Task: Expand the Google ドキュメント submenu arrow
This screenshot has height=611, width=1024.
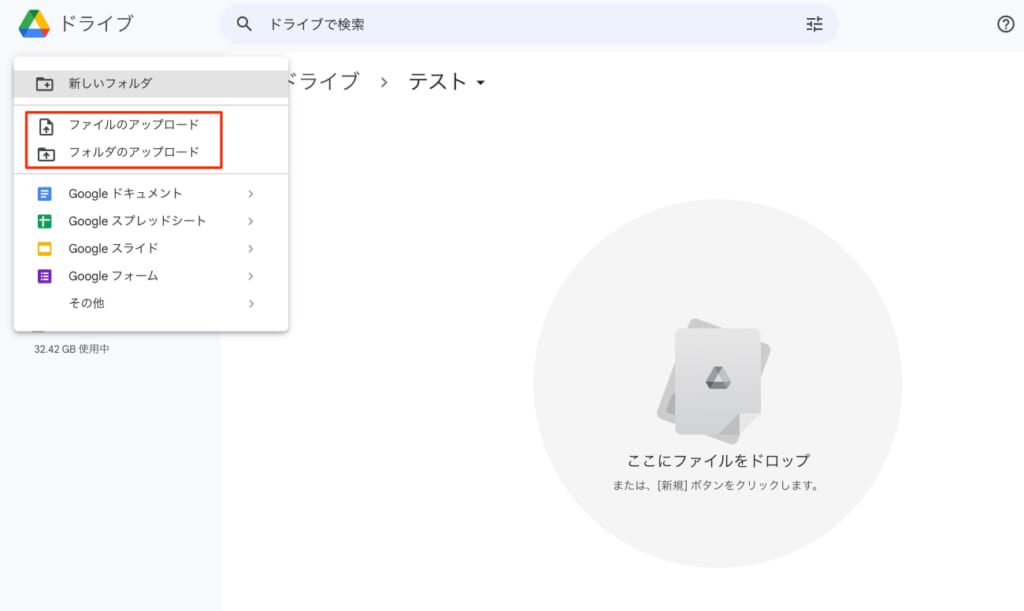Action: [x=251, y=194]
